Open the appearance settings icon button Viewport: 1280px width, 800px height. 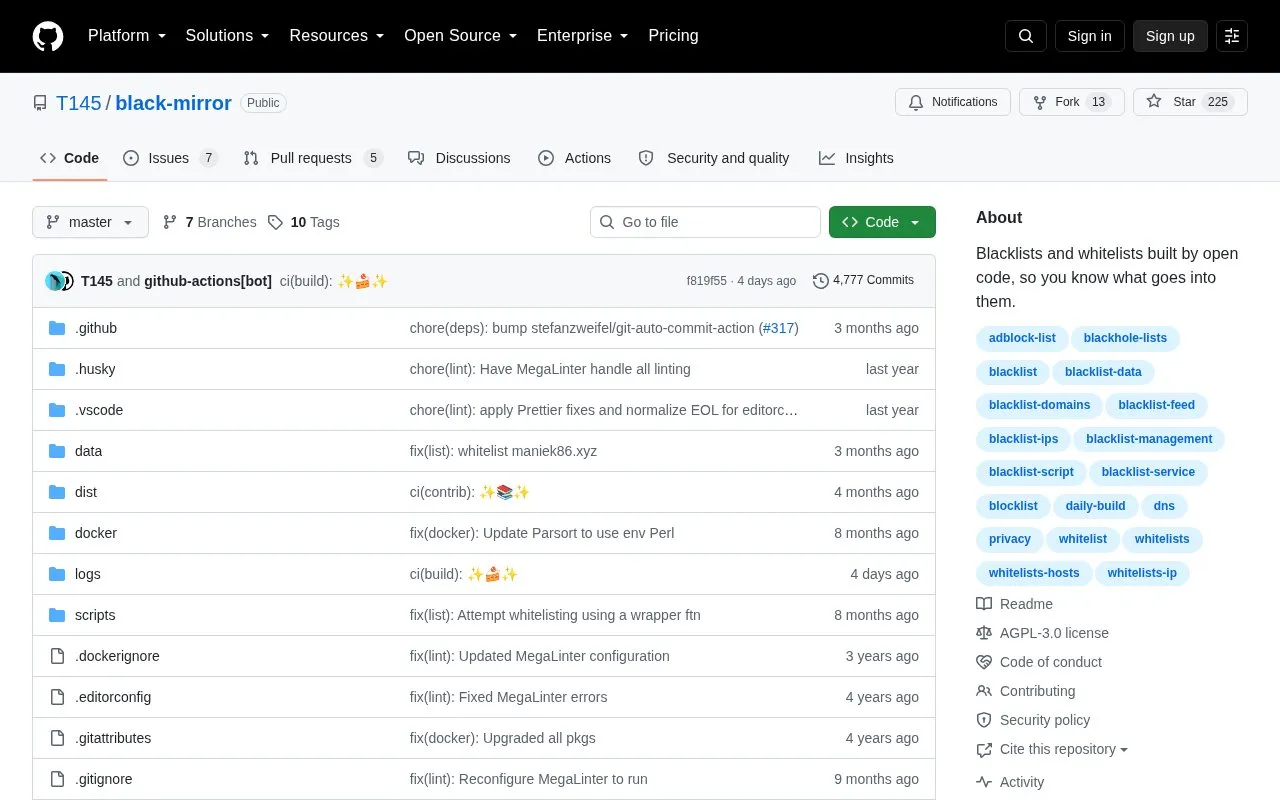1232,36
